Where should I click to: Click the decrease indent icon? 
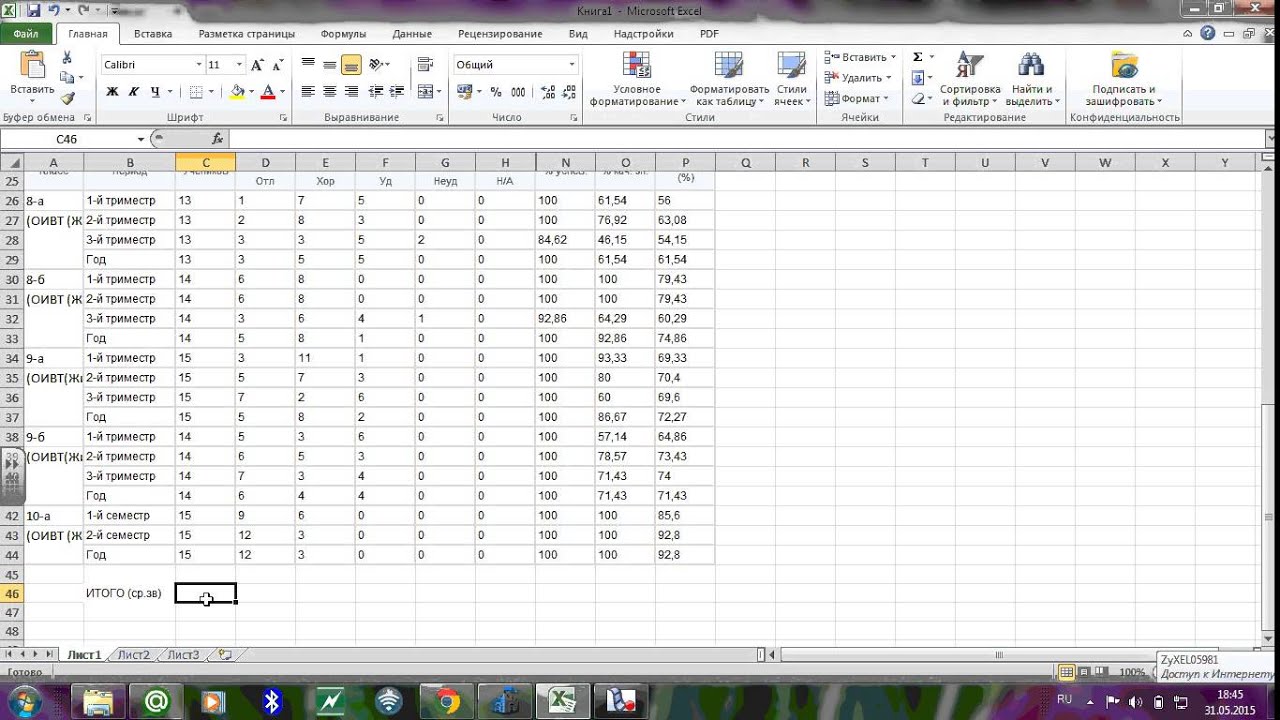tap(378, 91)
